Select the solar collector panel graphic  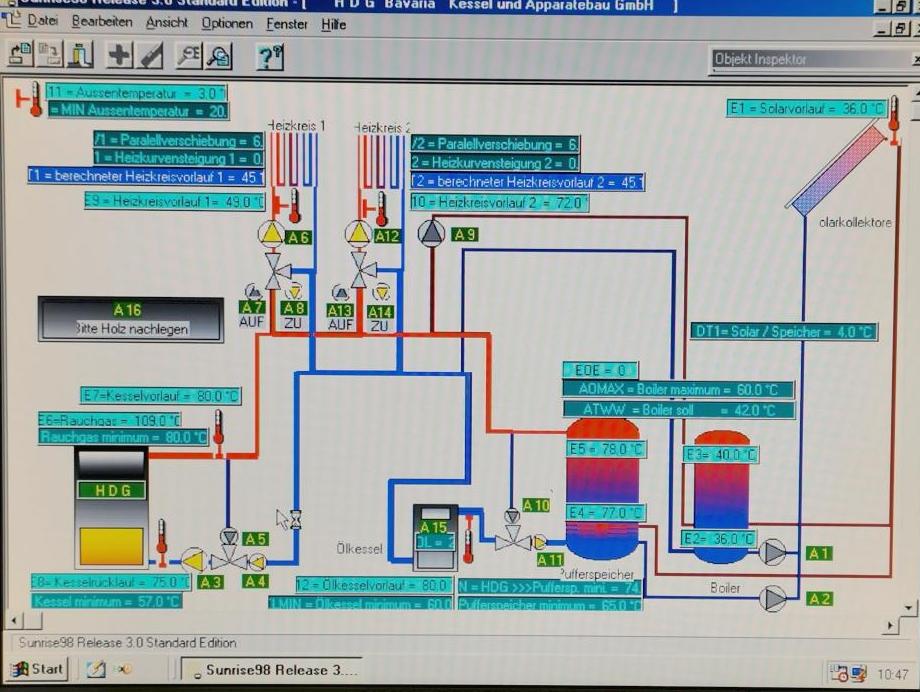click(x=837, y=170)
